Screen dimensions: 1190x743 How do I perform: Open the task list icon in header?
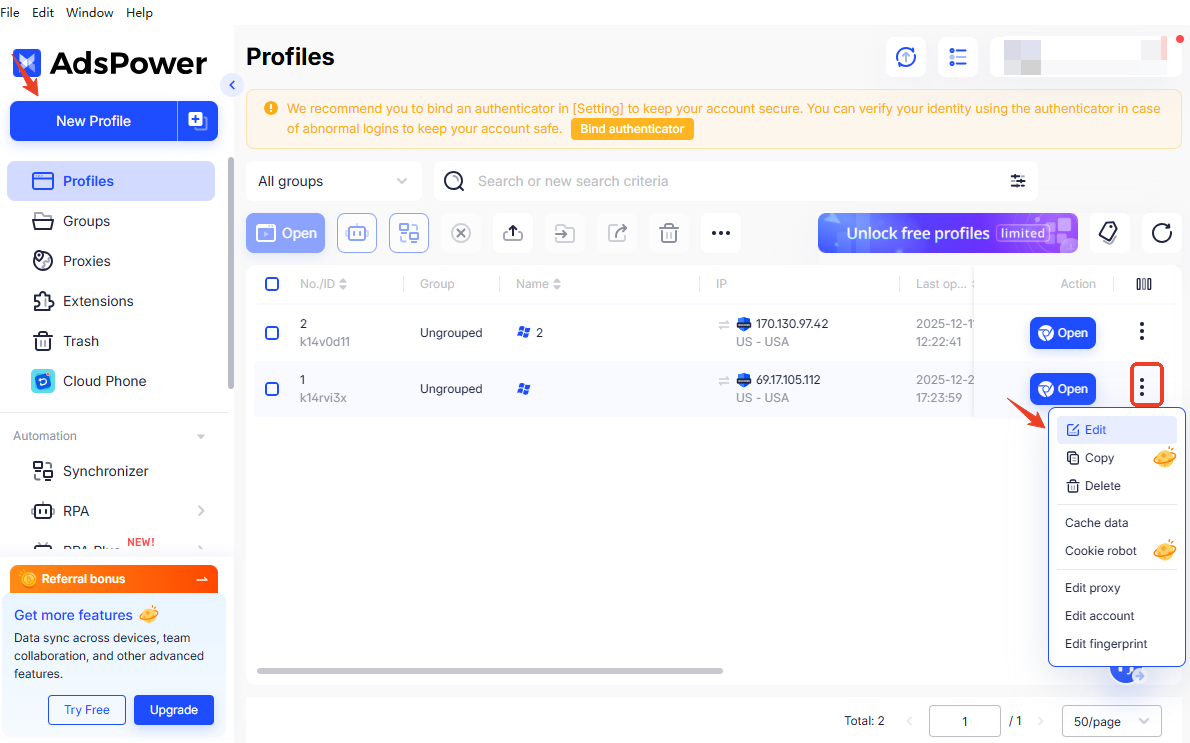point(957,57)
